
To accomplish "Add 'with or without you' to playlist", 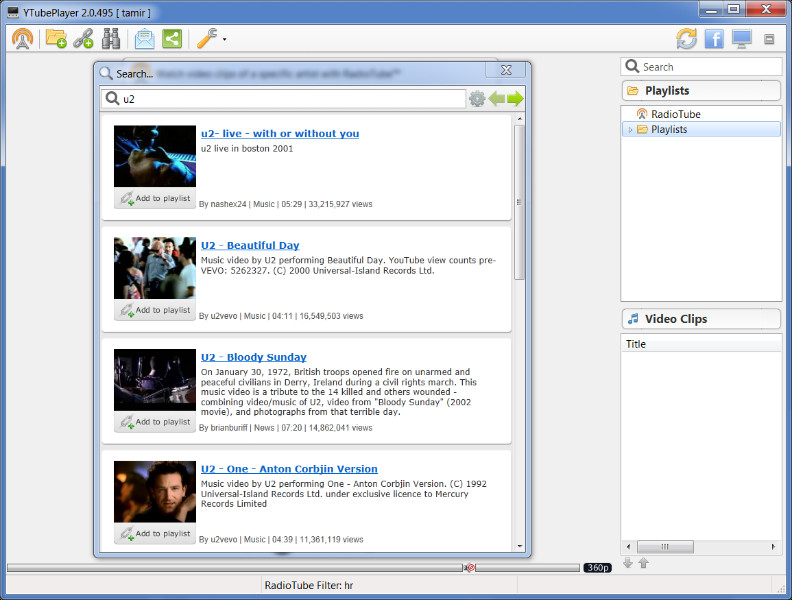I will click(155, 198).
